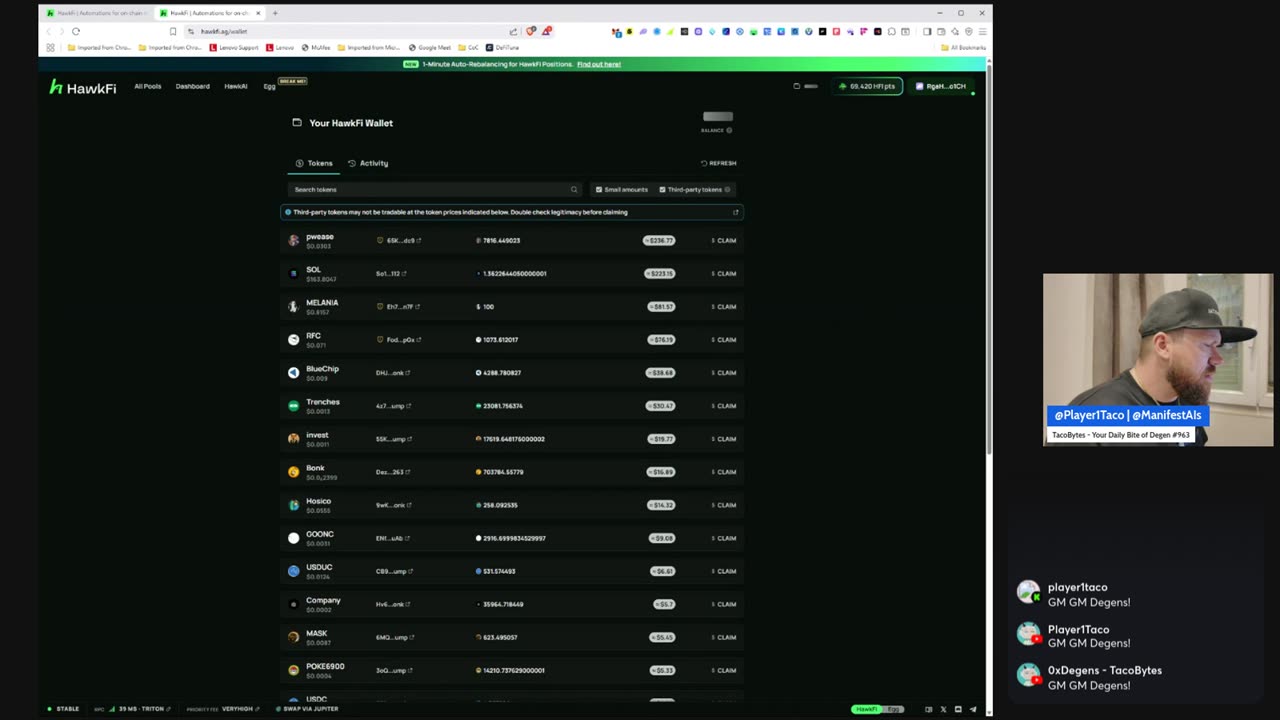The height and width of the screenshot is (720, 1280).
Task: Click the Bonk token icon
Action: pyautogui.click(x=293, y=471)
